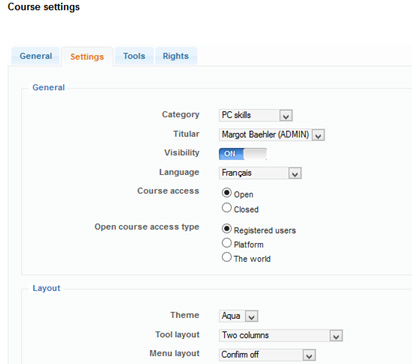Click Open course access type label

coord(147,227)
